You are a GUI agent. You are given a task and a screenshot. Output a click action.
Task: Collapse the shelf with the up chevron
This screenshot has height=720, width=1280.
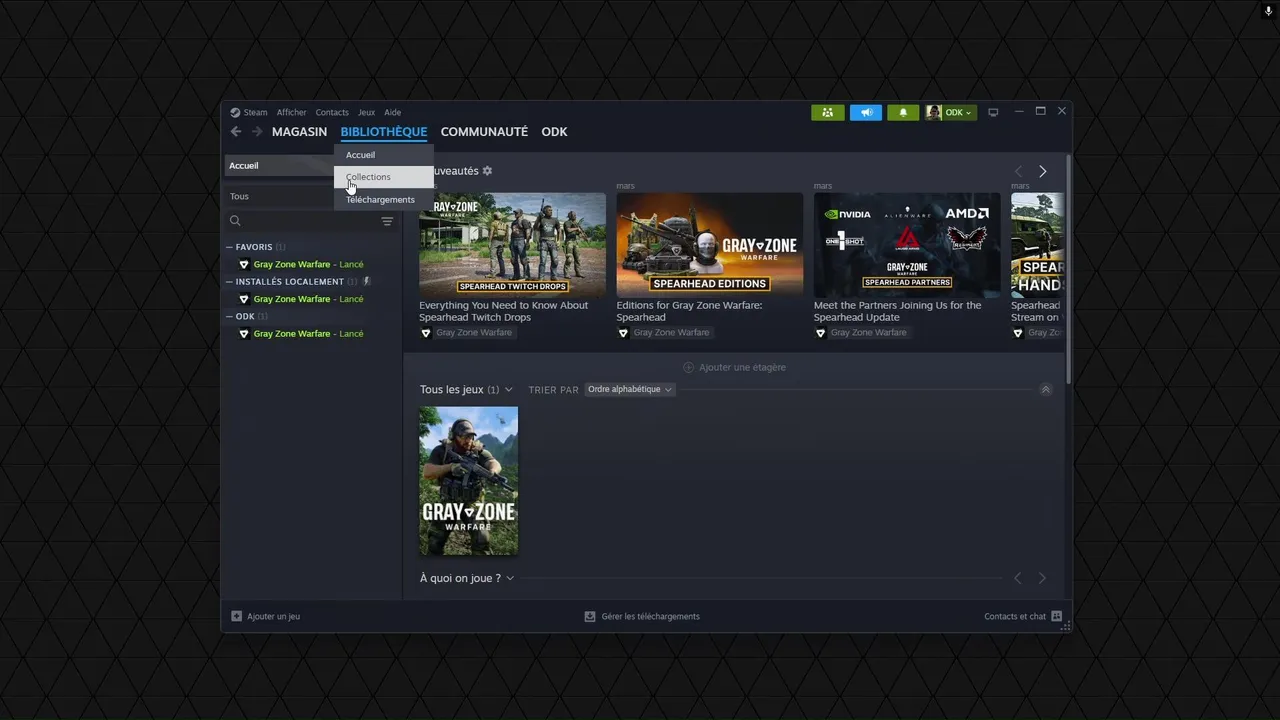[1046, 389]
